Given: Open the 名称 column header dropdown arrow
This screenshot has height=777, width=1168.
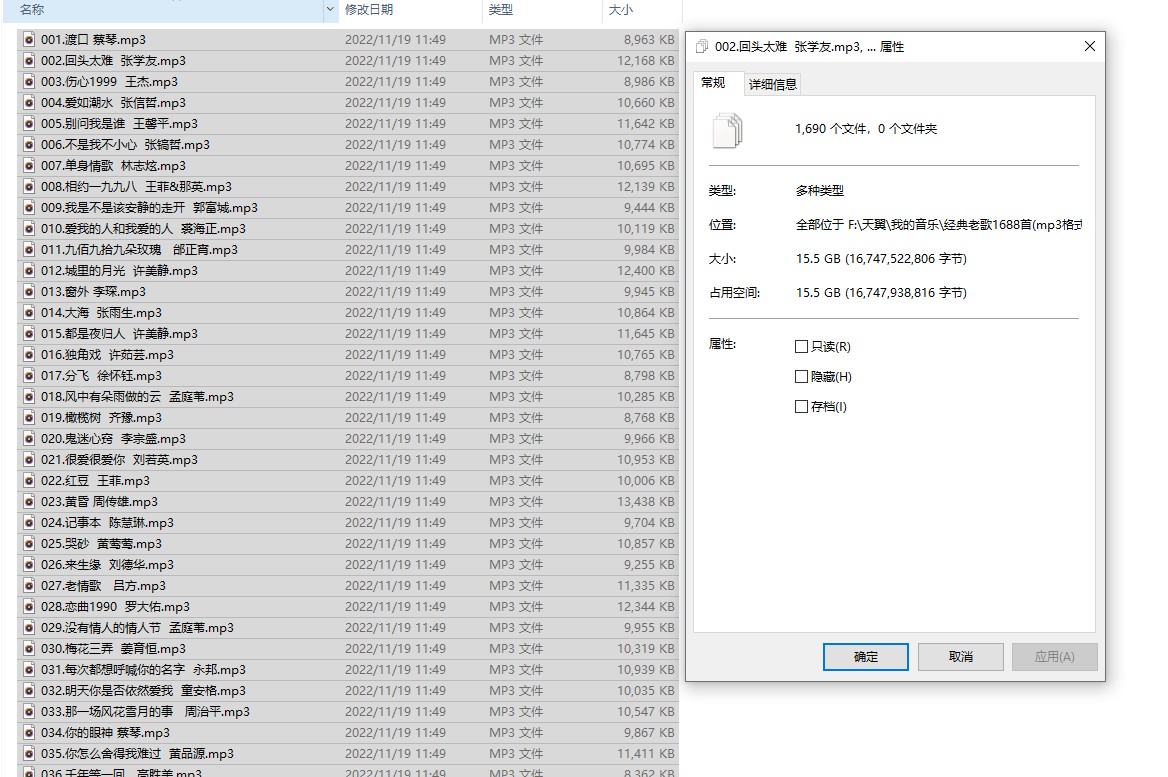Looking at the screenshot, I should click(x=330, y=10).
